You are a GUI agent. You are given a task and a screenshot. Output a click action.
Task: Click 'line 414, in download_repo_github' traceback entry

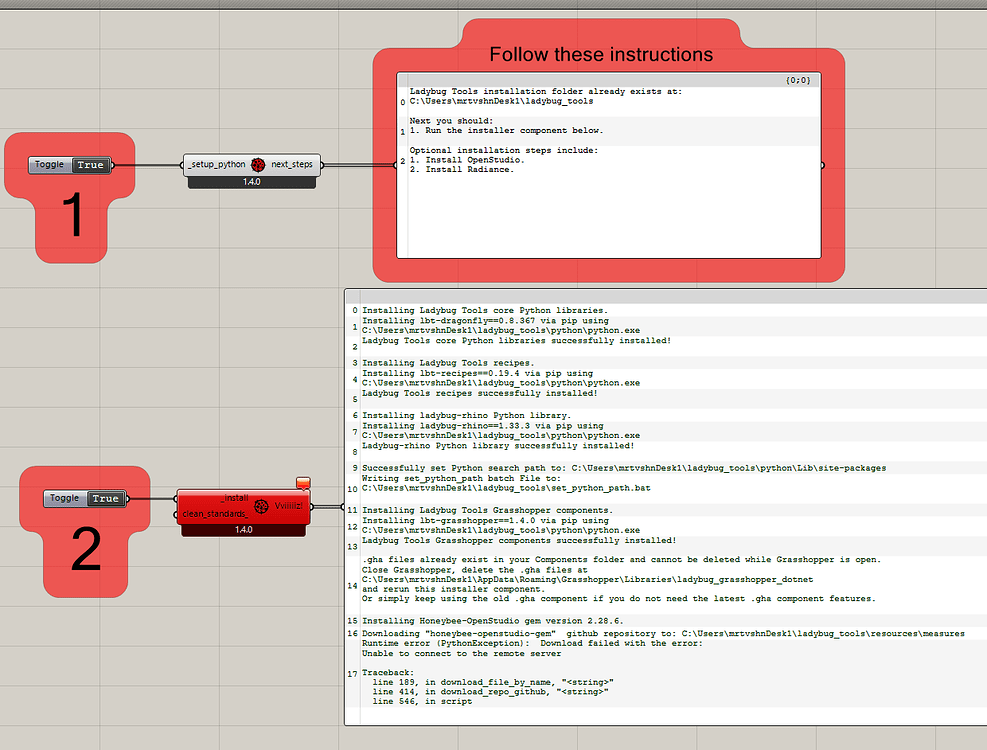point(490,692)
